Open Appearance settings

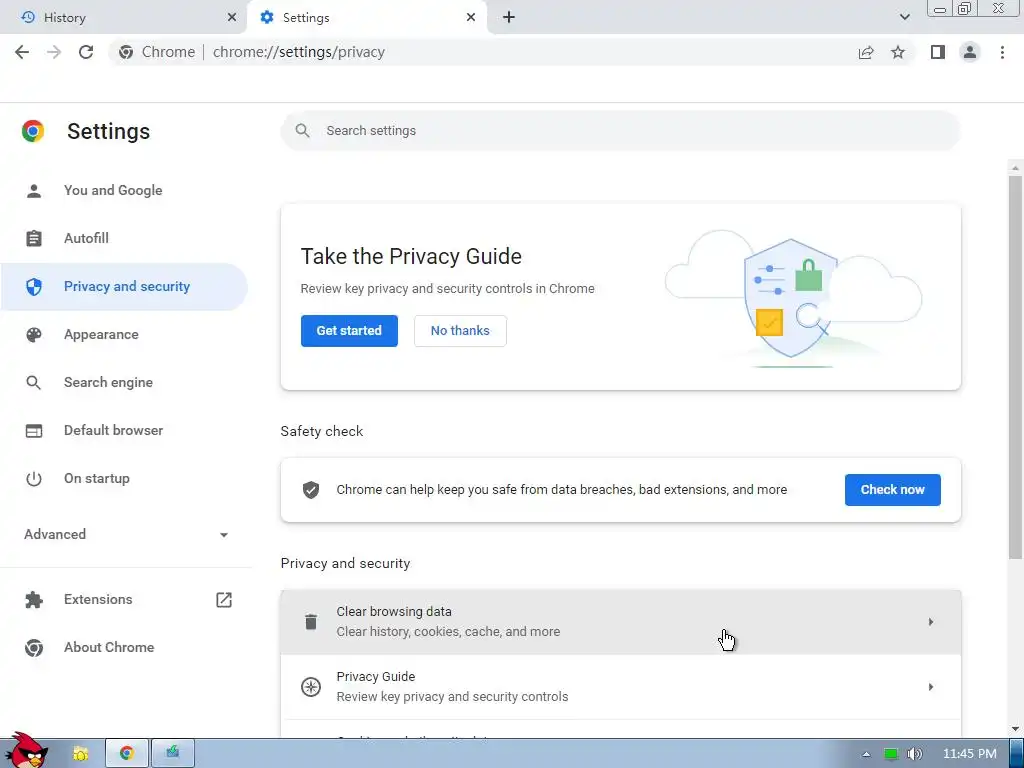(x=124, y=334)
